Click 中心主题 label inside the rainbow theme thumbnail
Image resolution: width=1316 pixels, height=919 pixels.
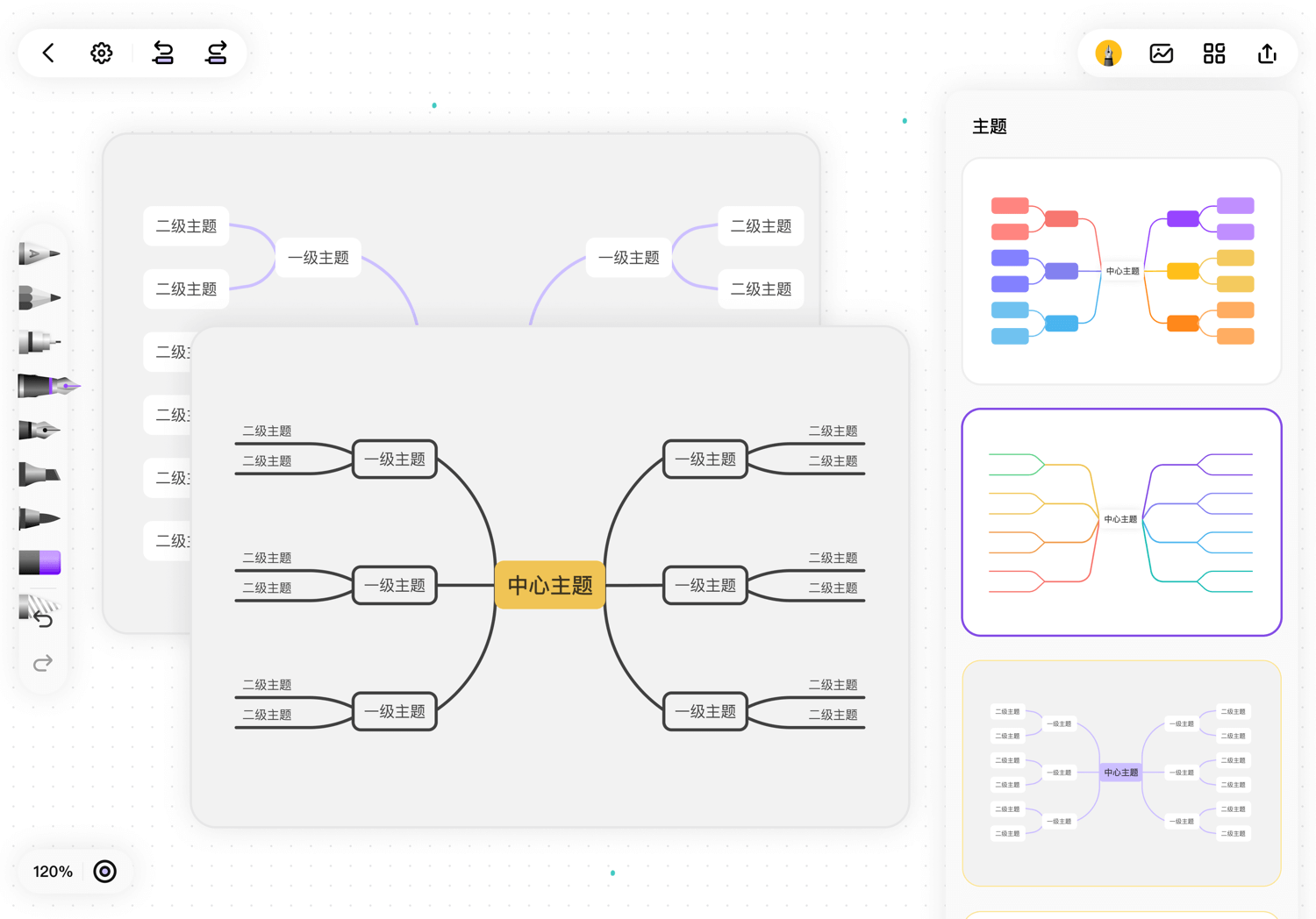click(x=1120, y=519)
